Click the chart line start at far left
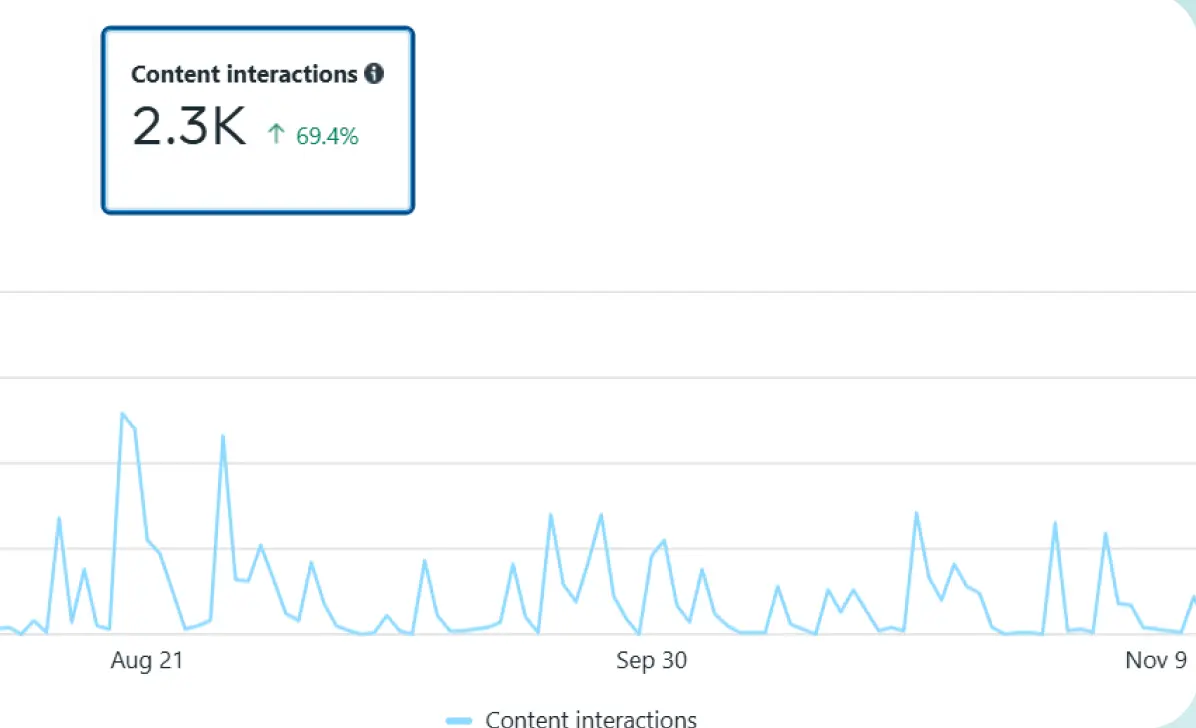Screen dimensions: 1196x728 point(5,628)
